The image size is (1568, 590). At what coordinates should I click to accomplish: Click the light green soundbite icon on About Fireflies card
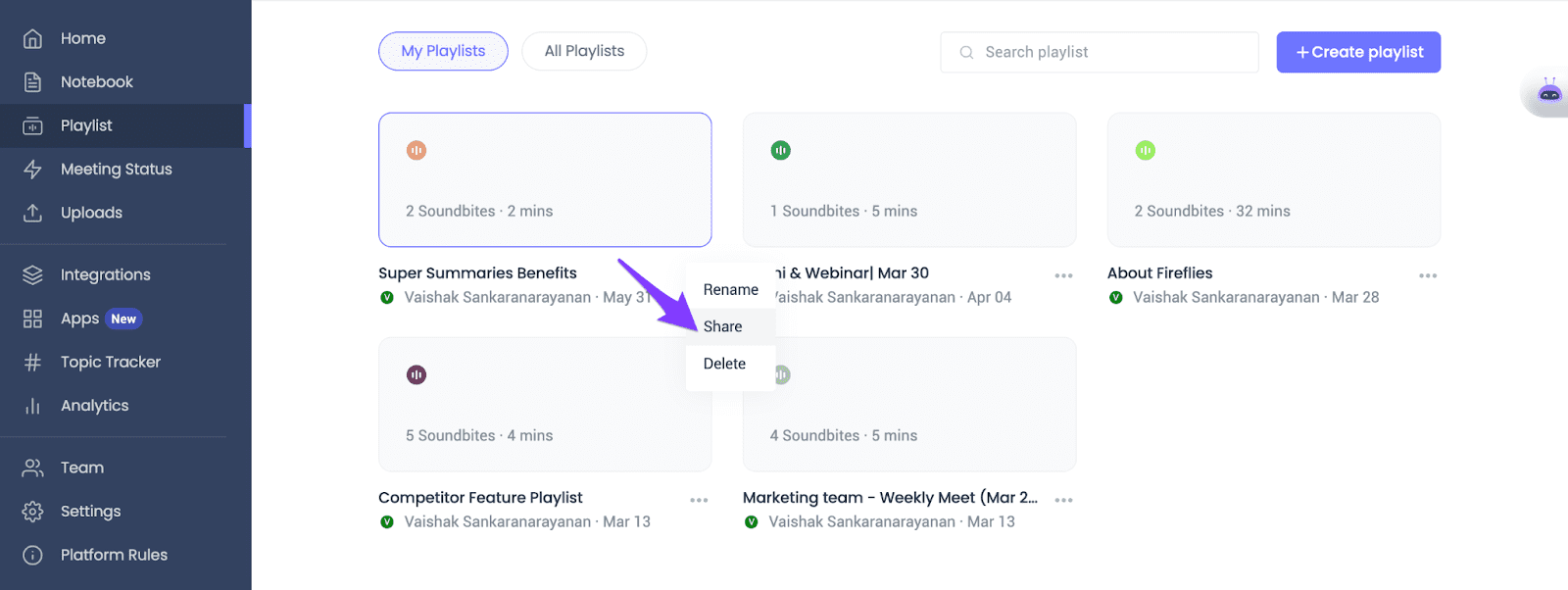pyautogui.click(x=1146, y=150)
